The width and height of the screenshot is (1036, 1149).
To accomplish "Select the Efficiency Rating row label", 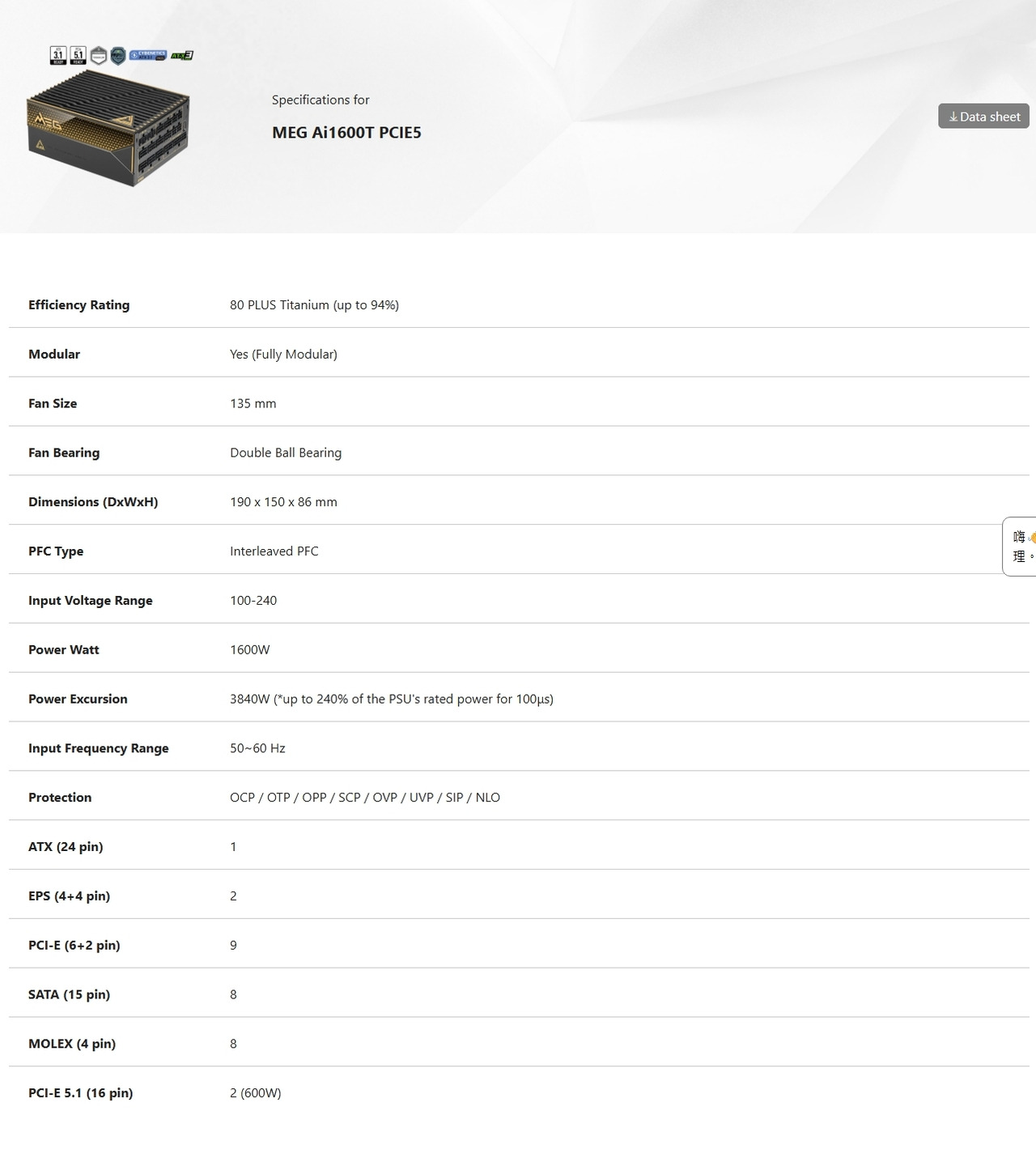I will (x=79, y=304).
